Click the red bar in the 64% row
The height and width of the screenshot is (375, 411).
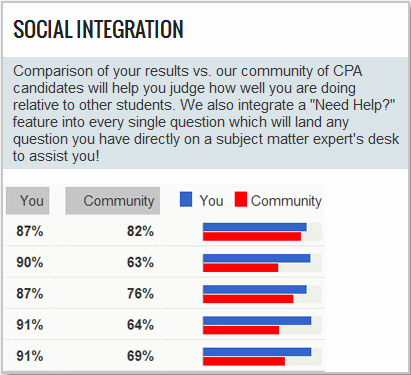click(x=241, y=330)
